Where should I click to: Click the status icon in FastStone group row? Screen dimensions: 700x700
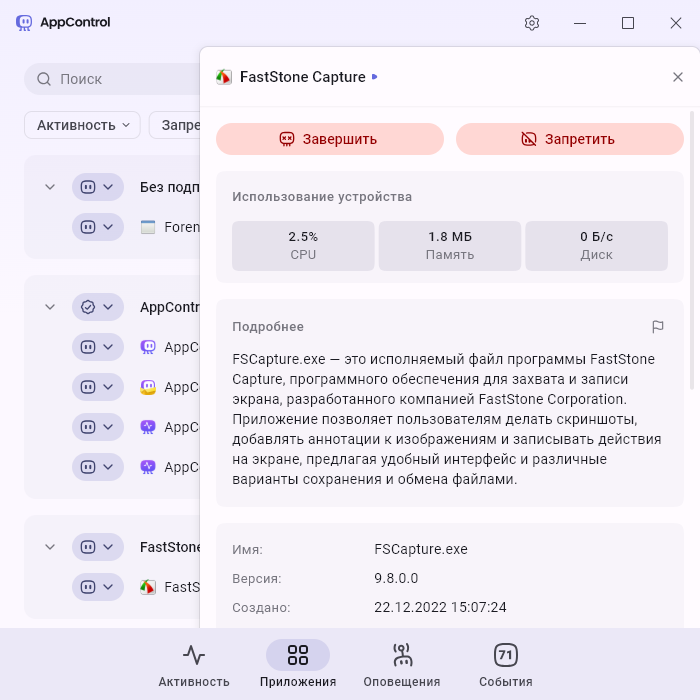(88, 547)
